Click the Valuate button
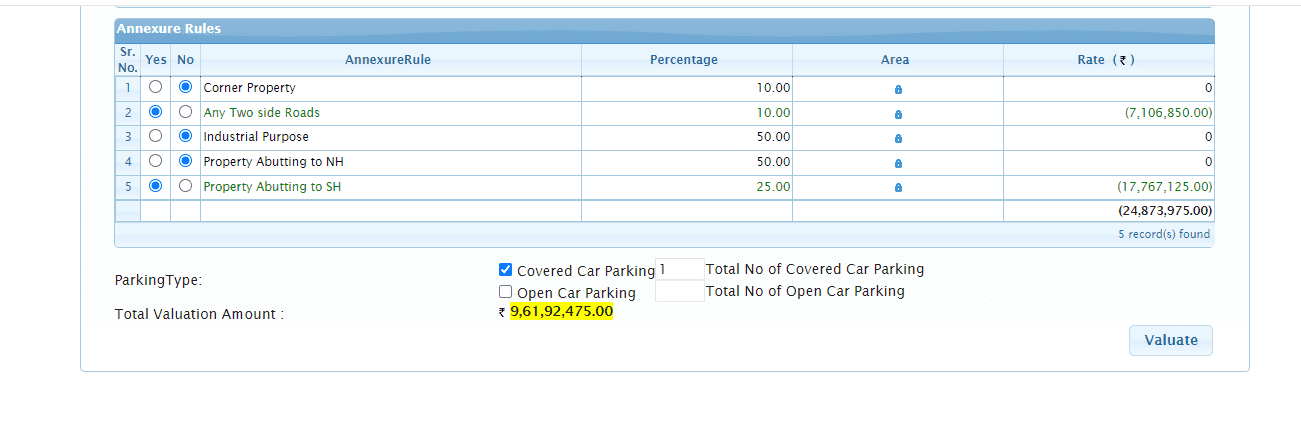Image resolution: width=1301 pixels, height=444 pixels. [x=1170, y=340]
